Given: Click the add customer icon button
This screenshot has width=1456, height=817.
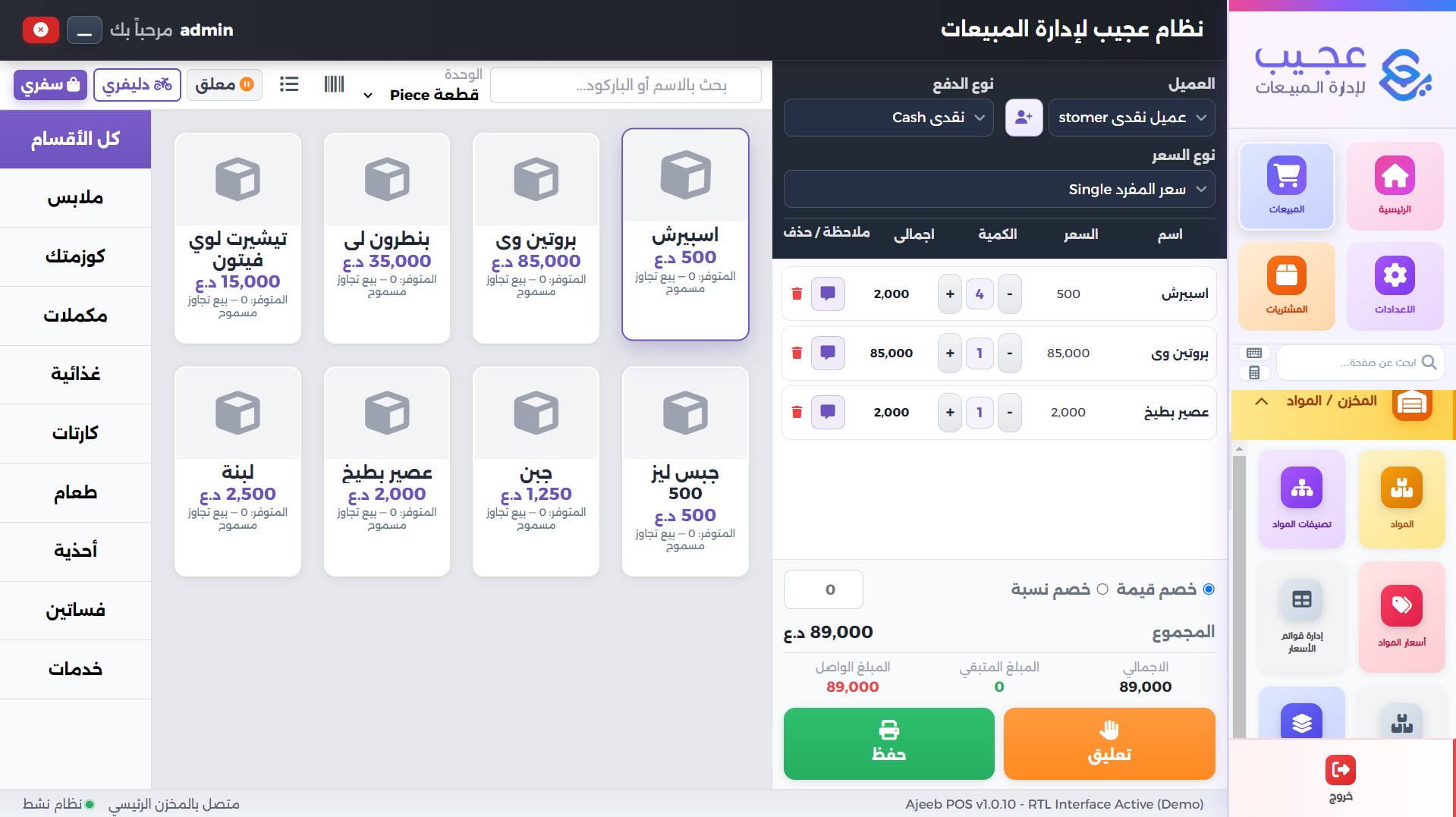Looking at the screenshot, I should [x=1024, y=118].
